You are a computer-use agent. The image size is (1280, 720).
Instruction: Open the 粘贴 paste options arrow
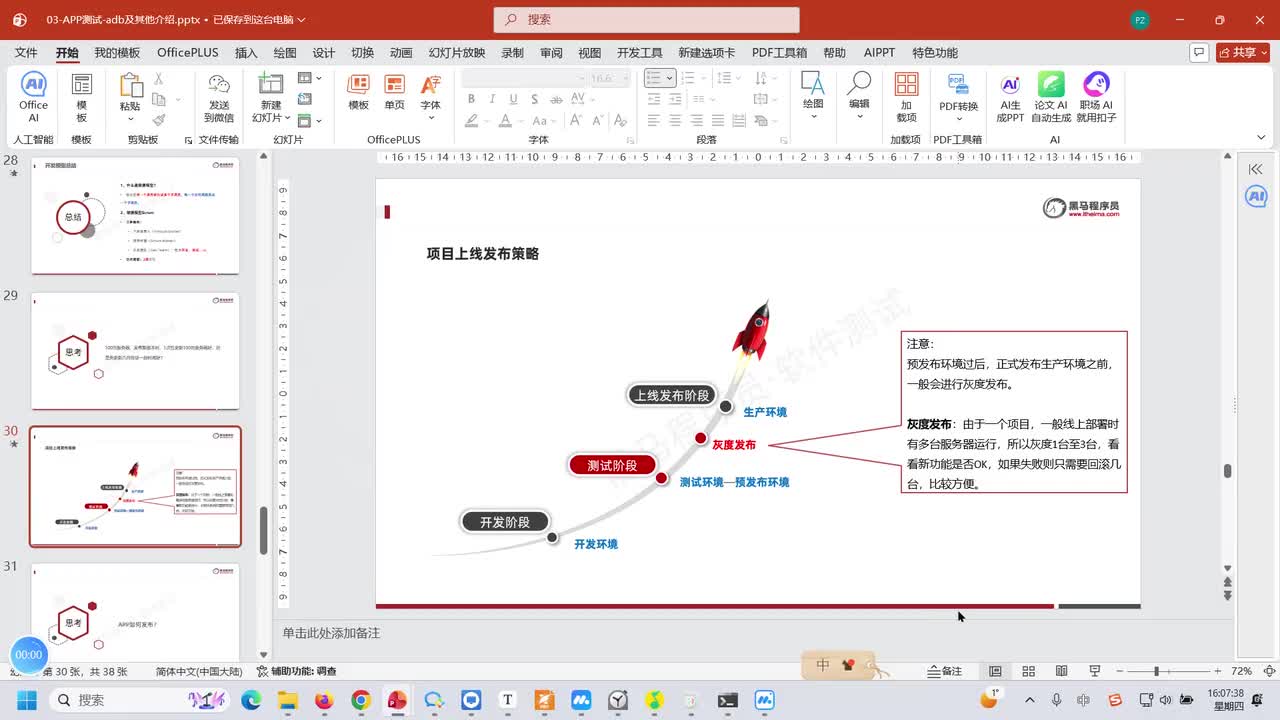(130, 118)
